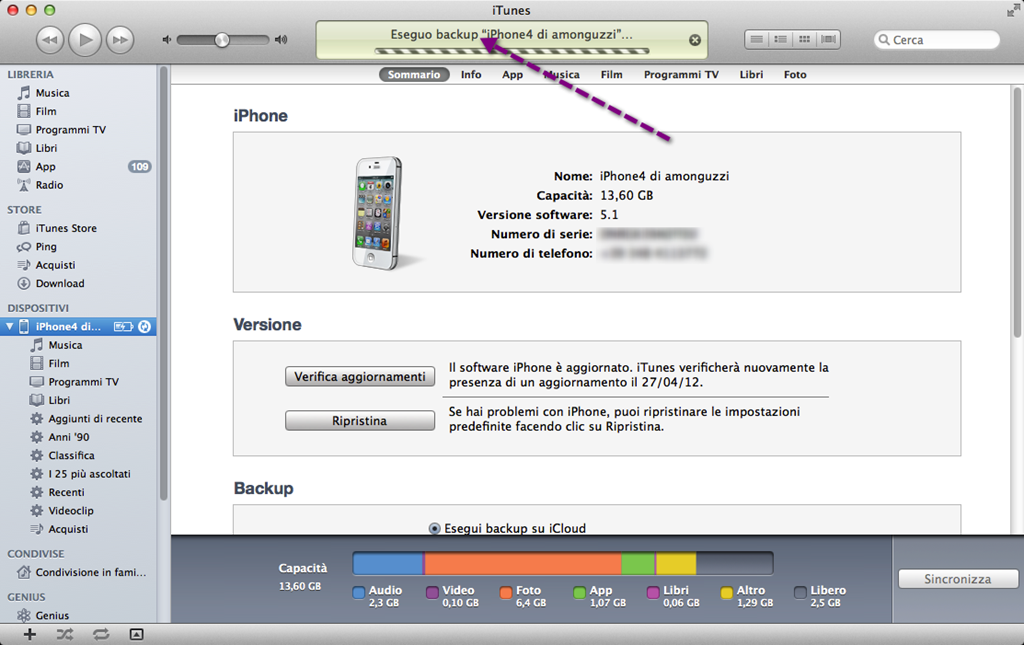Switch to song list view
The width and height of the screenshot is (1024, 645).
756,39
